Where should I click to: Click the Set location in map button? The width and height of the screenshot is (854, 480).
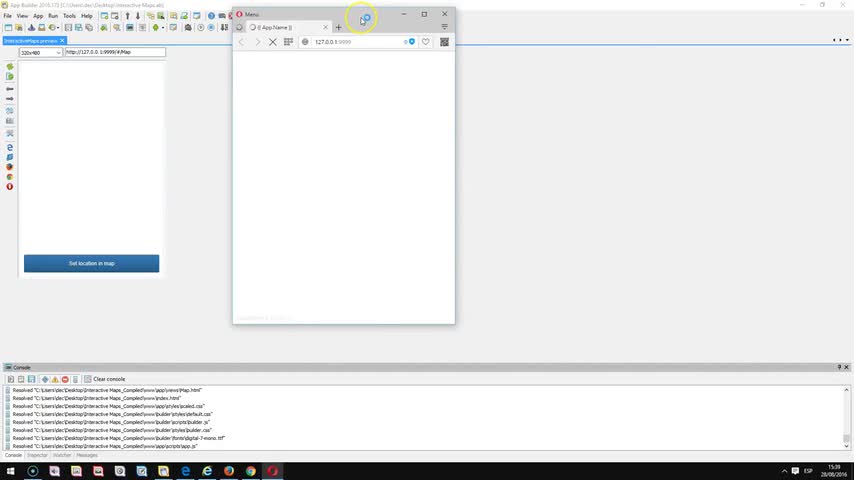coord(92,263)
